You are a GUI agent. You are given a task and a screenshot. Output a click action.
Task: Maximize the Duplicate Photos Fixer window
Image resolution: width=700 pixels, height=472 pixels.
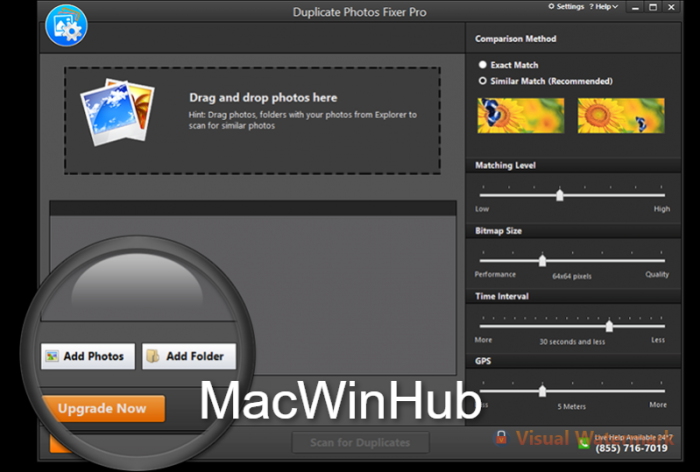tap(653, 7)
